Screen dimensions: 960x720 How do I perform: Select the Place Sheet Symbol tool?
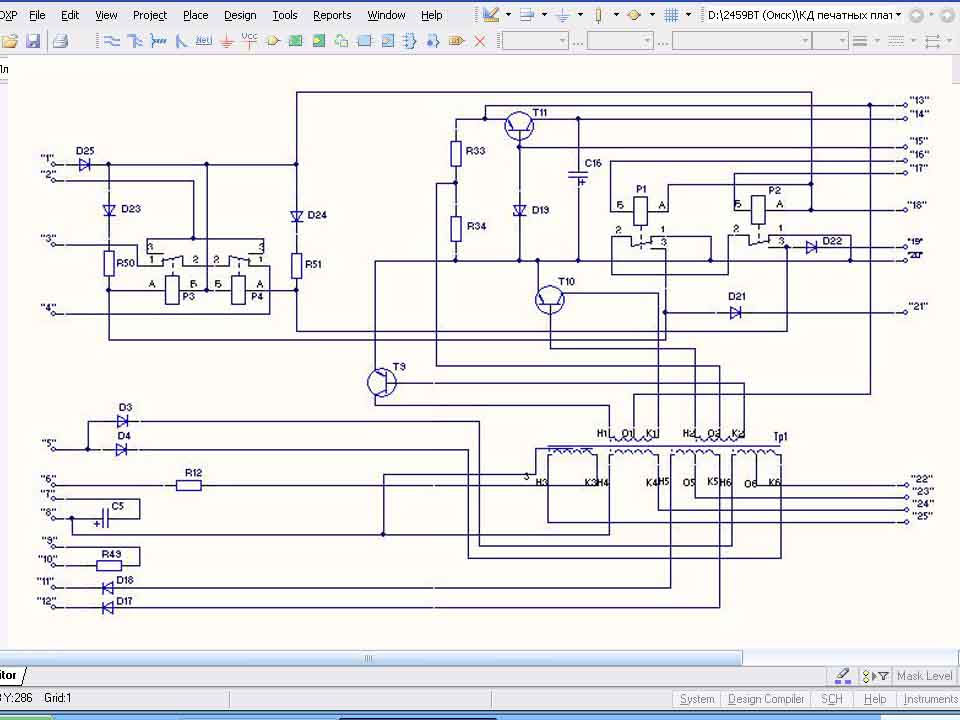[x=296, y=41]
